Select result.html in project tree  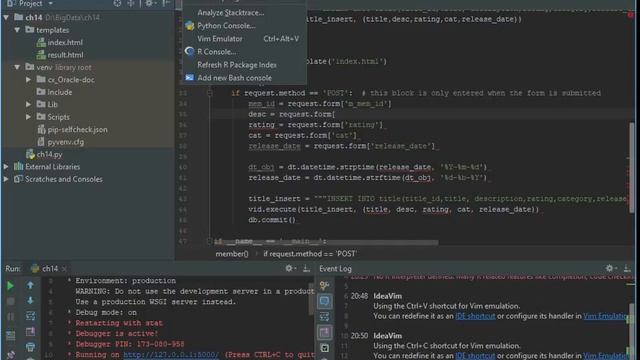[65, 55]
